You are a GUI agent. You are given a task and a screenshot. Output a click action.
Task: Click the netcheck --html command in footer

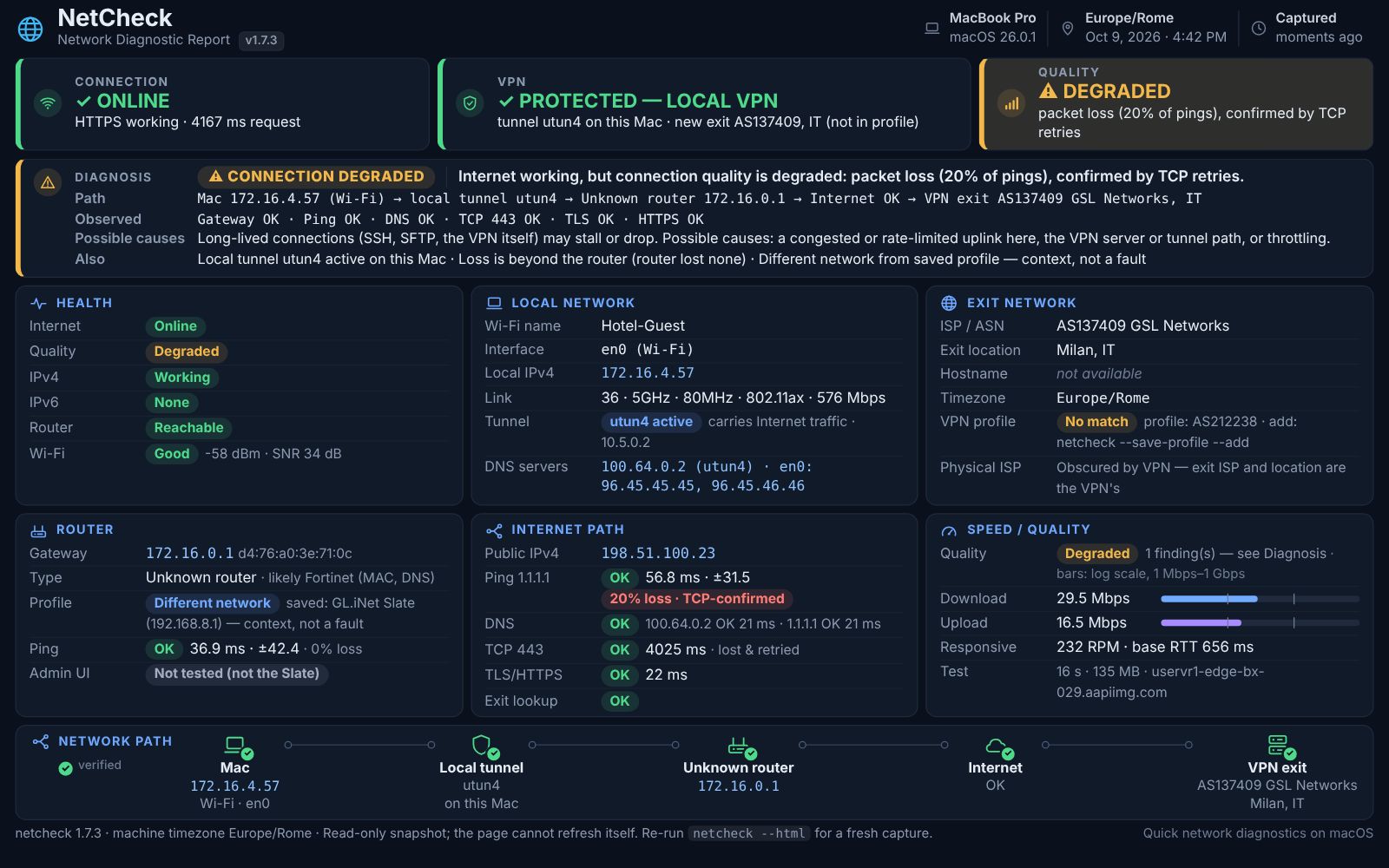point(749,834)
